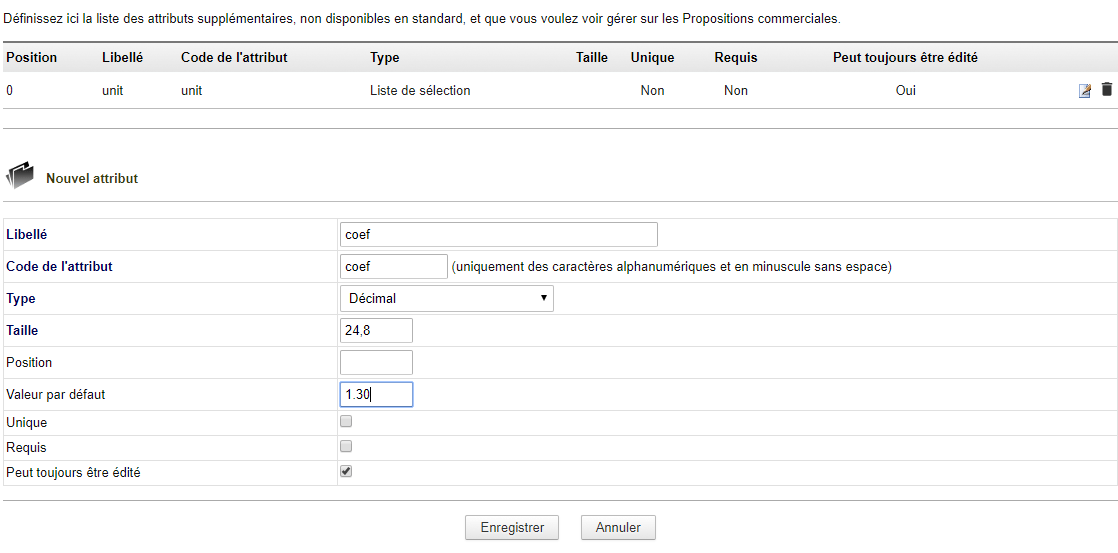Screen dimensions: 1118x553
Task: Click the Taille column header
Action: tap(592, 58)
